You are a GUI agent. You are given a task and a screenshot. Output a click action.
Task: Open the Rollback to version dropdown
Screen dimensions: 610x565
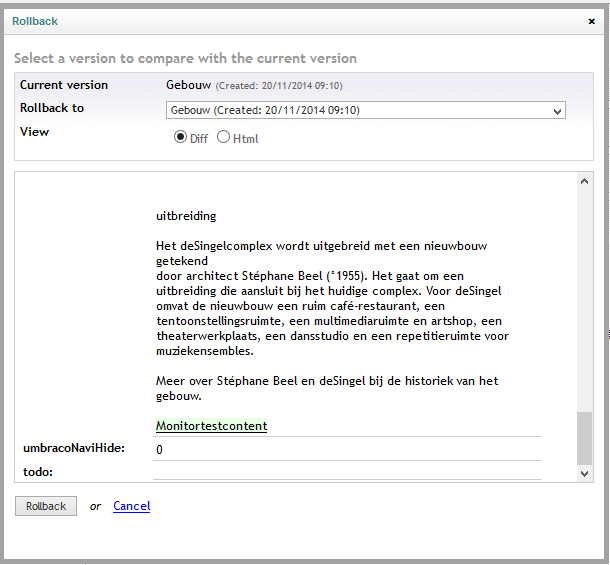[x=366, y=110]
